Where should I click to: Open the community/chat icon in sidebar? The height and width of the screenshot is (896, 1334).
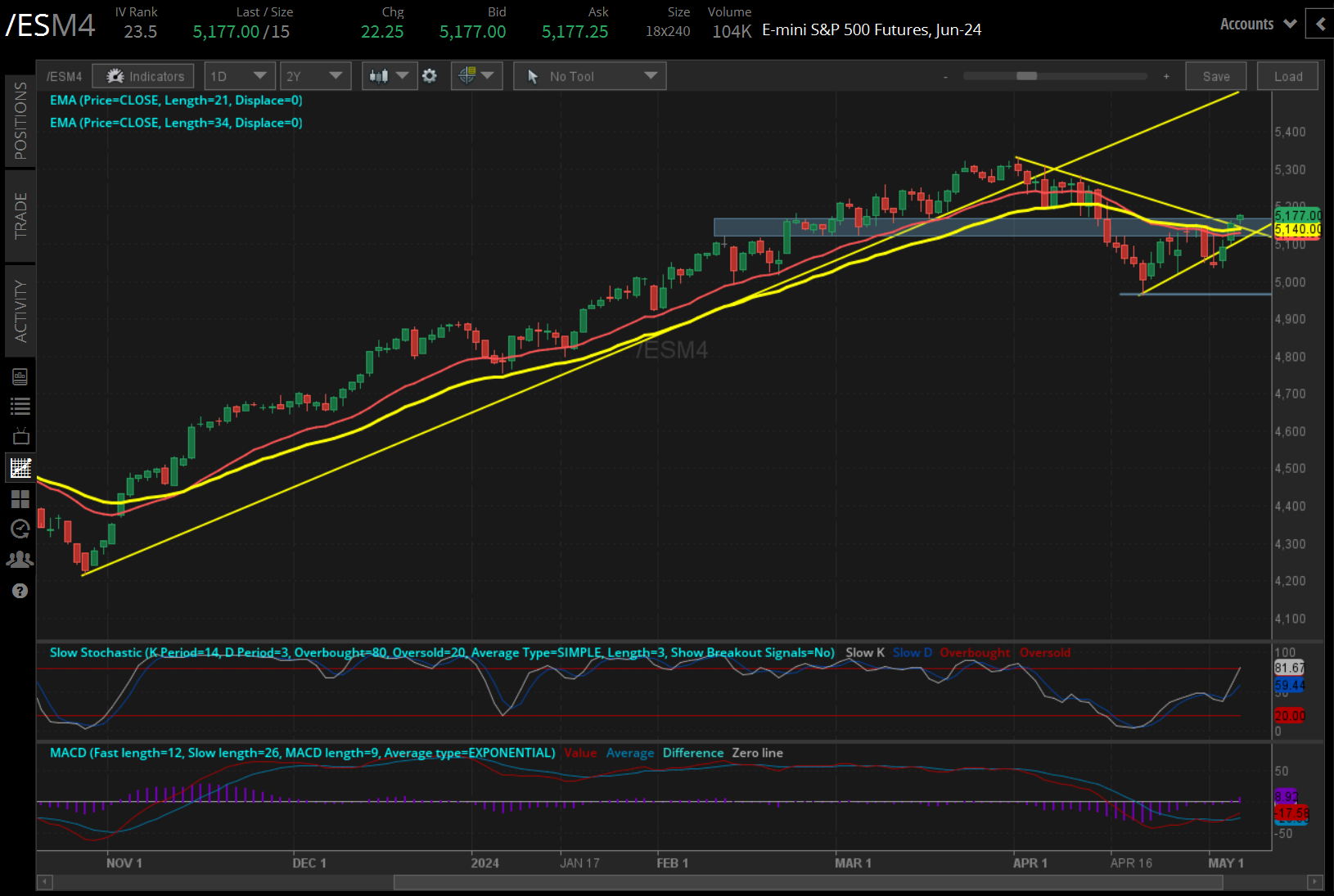[x=20, y=559]
